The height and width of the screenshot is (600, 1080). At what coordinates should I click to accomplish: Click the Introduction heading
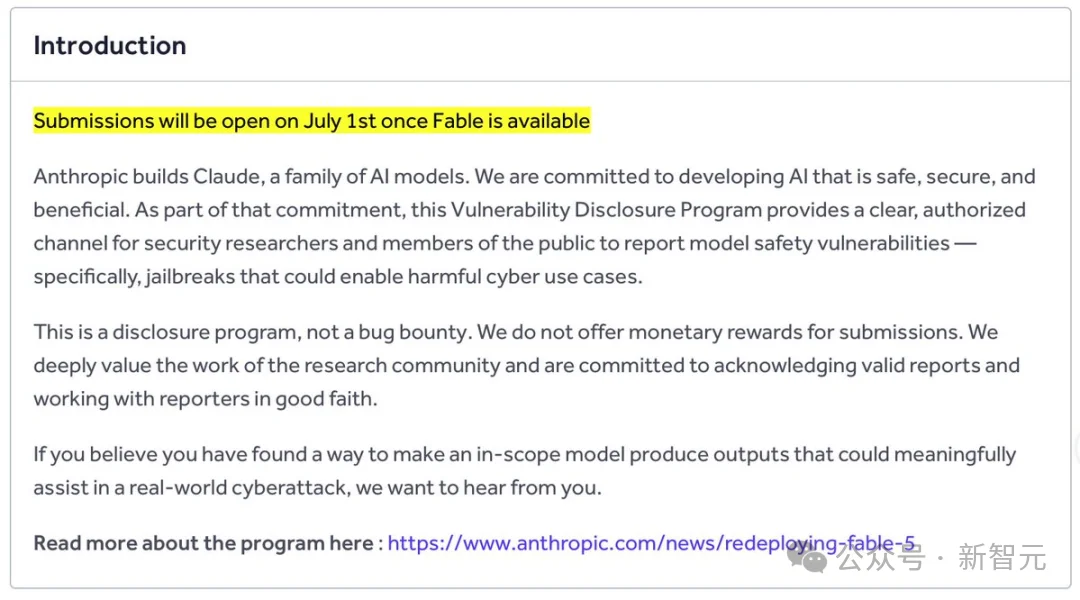coord(110,45)
